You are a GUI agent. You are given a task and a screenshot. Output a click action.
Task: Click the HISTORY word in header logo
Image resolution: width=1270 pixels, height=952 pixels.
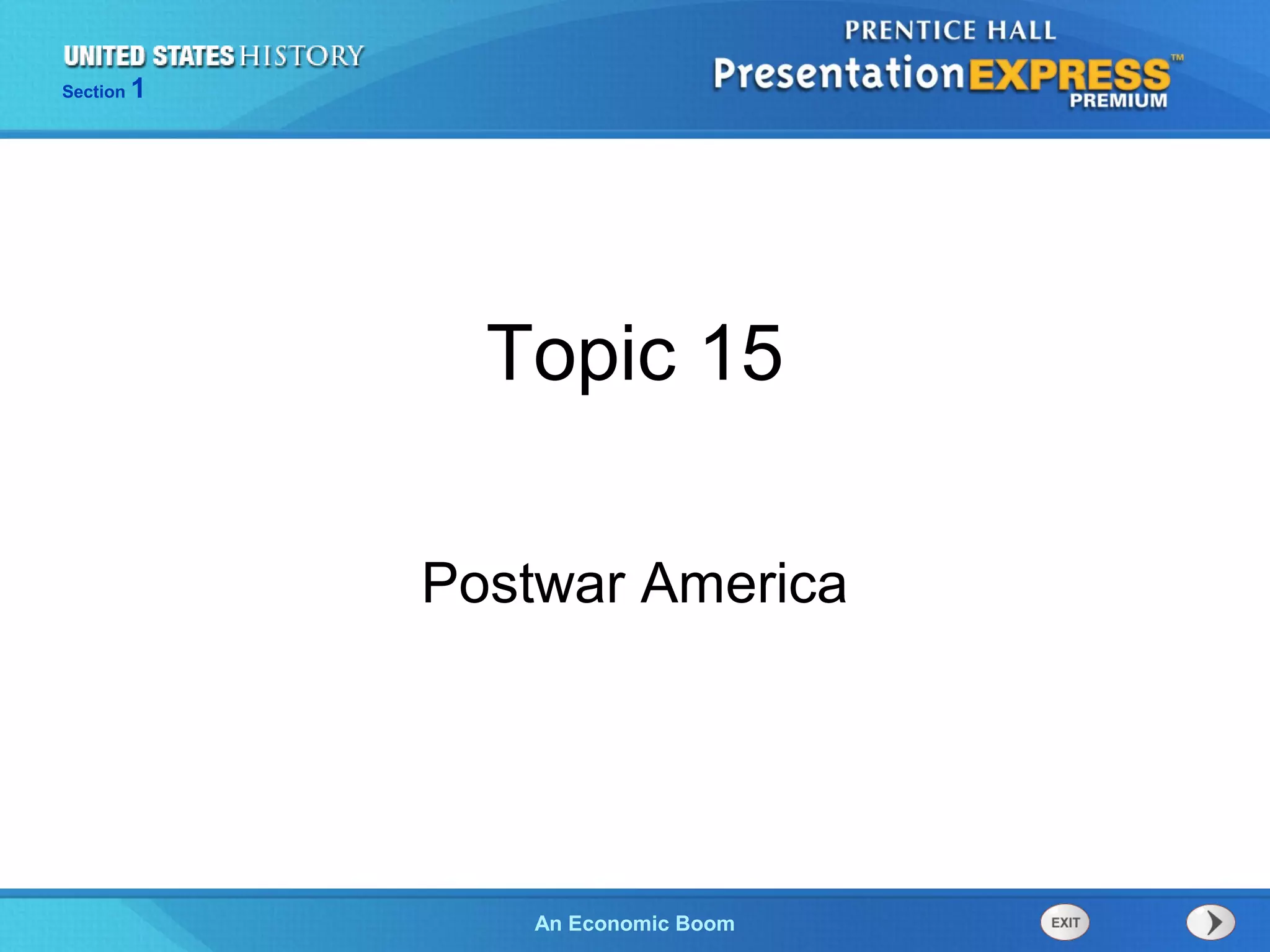tap(301, 56)
